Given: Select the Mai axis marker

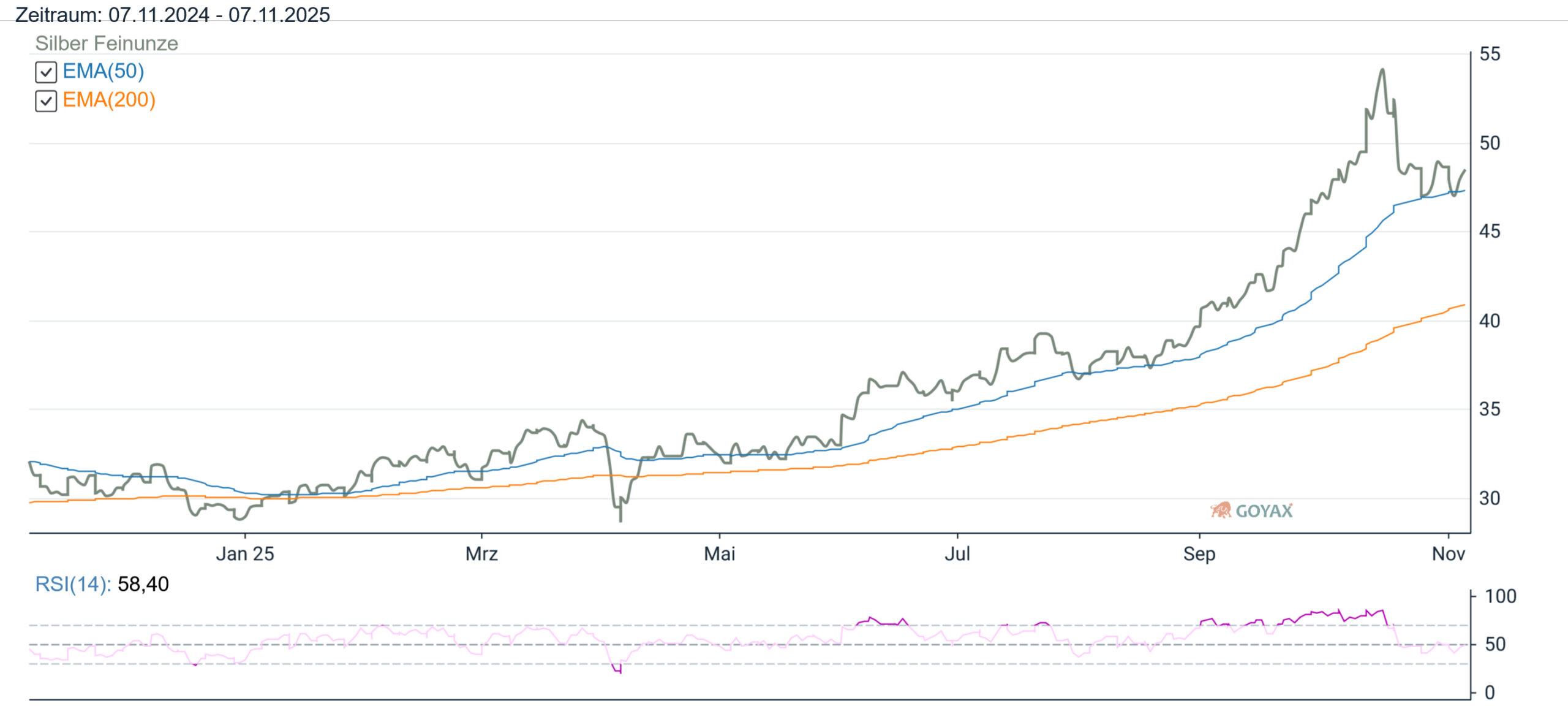Looking at the screenshot, I should point(719,554).
